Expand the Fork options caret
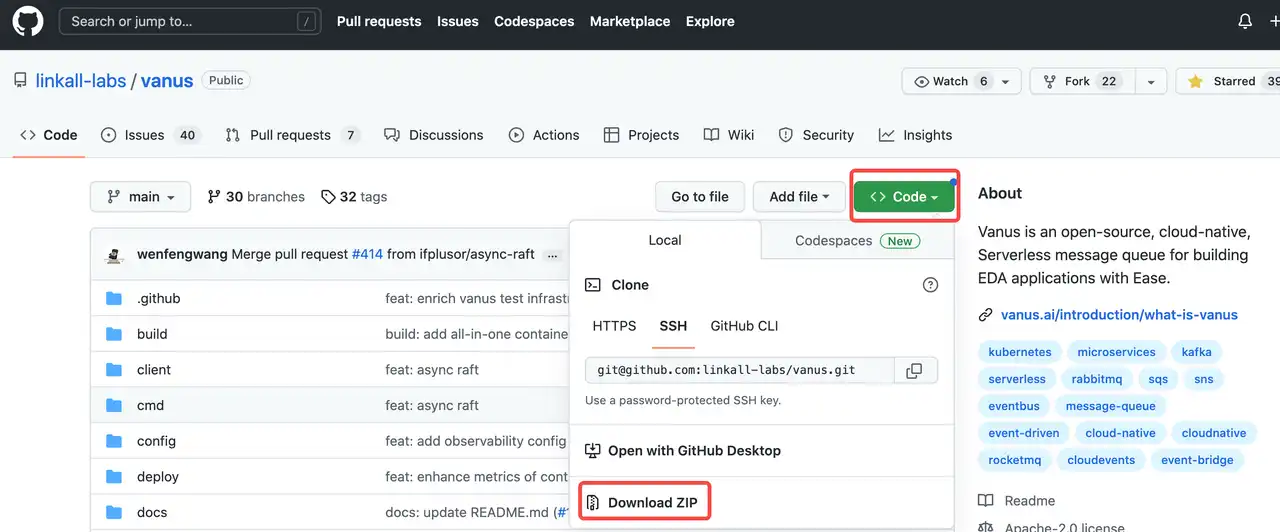 (1151, 82)
